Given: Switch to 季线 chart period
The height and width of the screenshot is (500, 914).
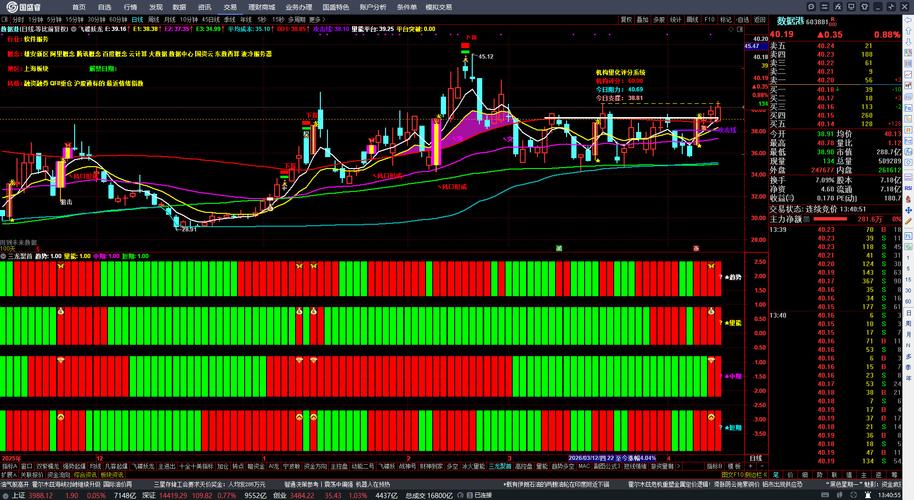Looking at the screenshot, I should (229, 20).
